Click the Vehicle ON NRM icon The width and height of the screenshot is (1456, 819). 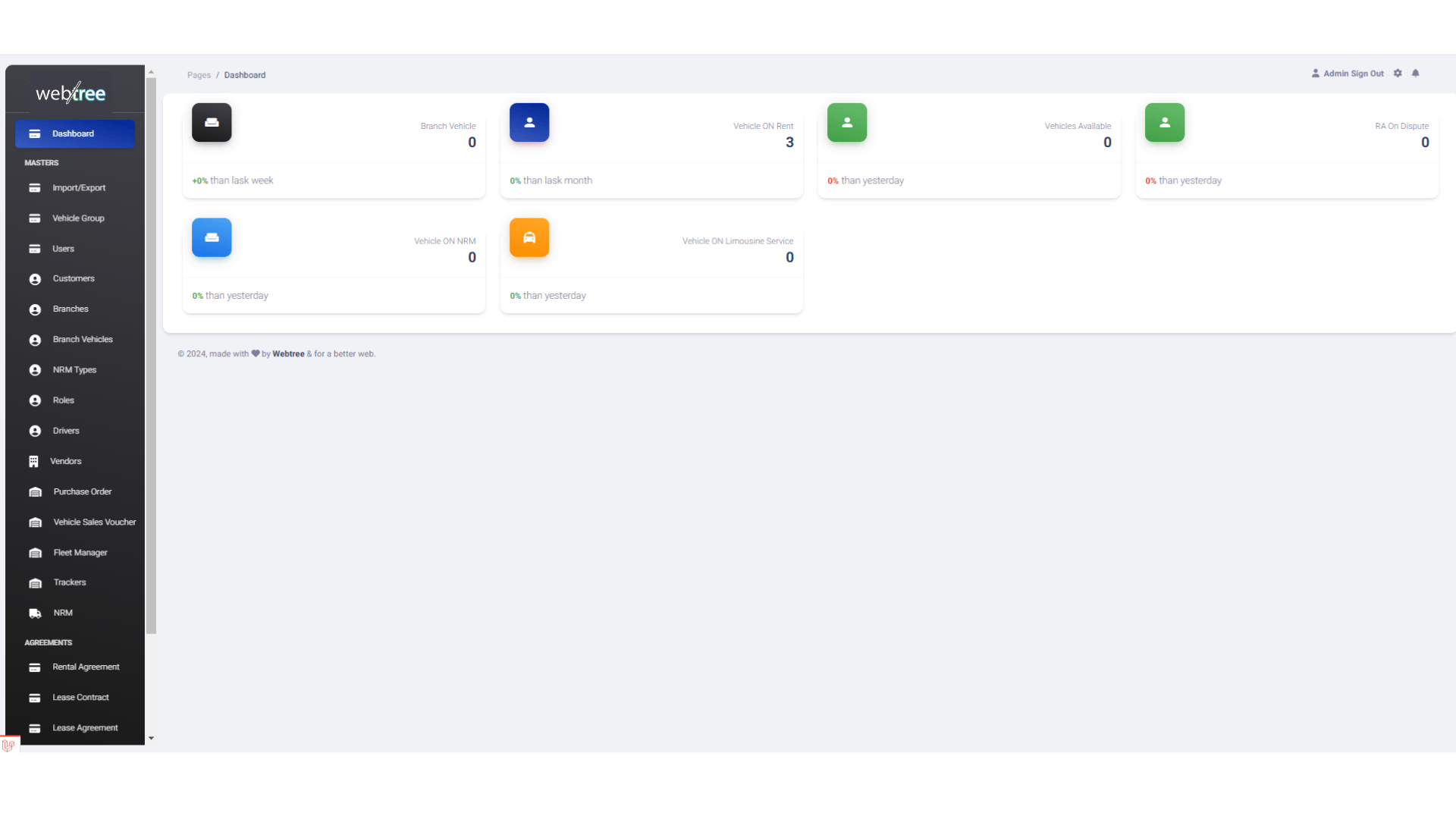coord(211,237)
